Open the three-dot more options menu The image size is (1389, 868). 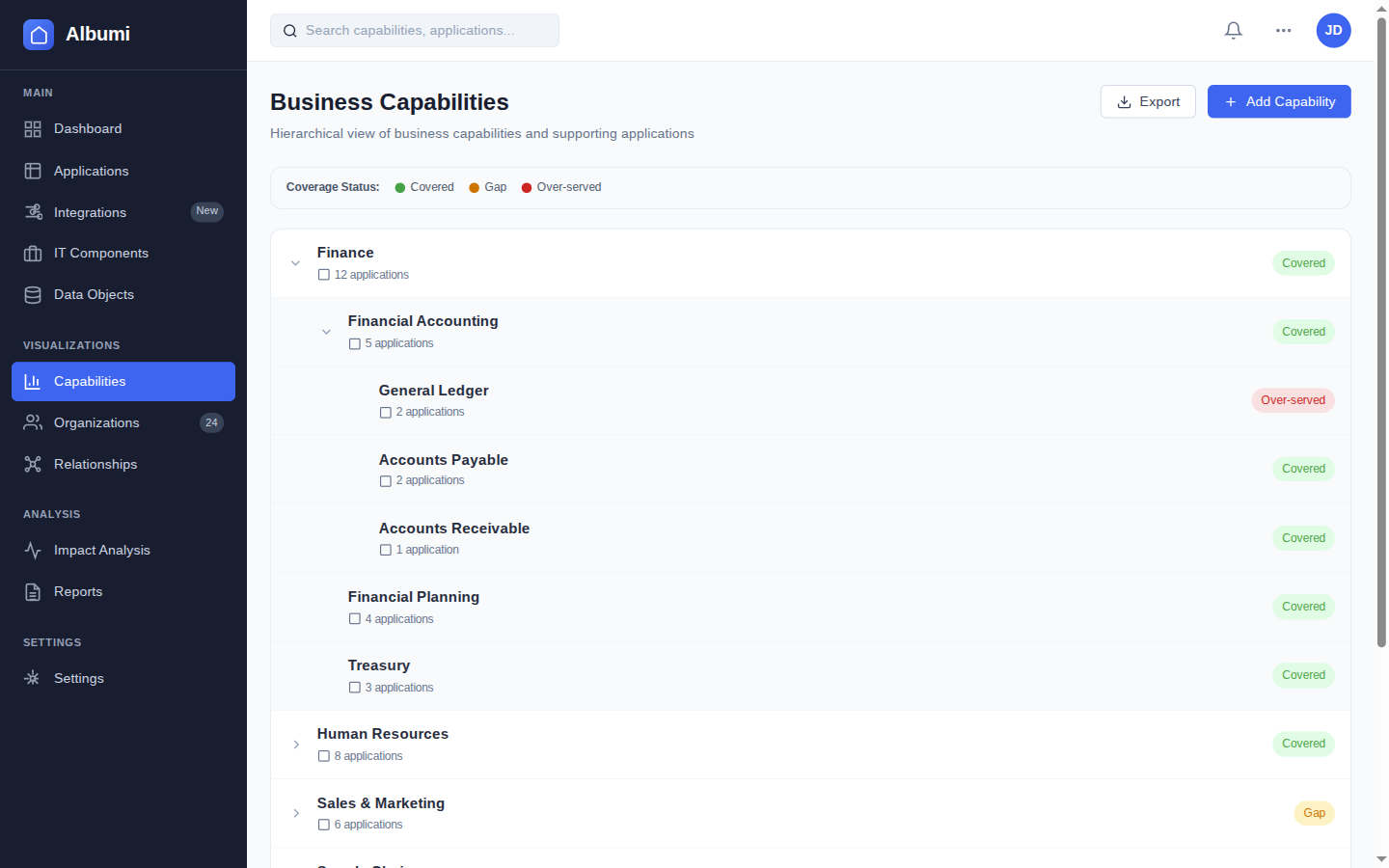[1283, 31]
